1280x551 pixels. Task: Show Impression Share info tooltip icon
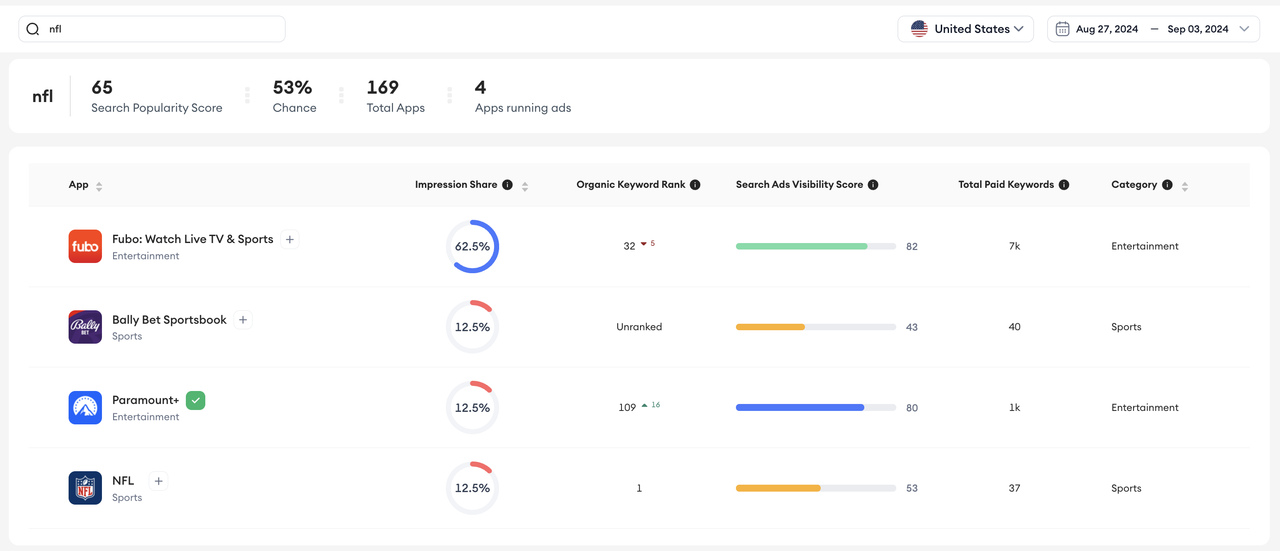click(507, 185)
